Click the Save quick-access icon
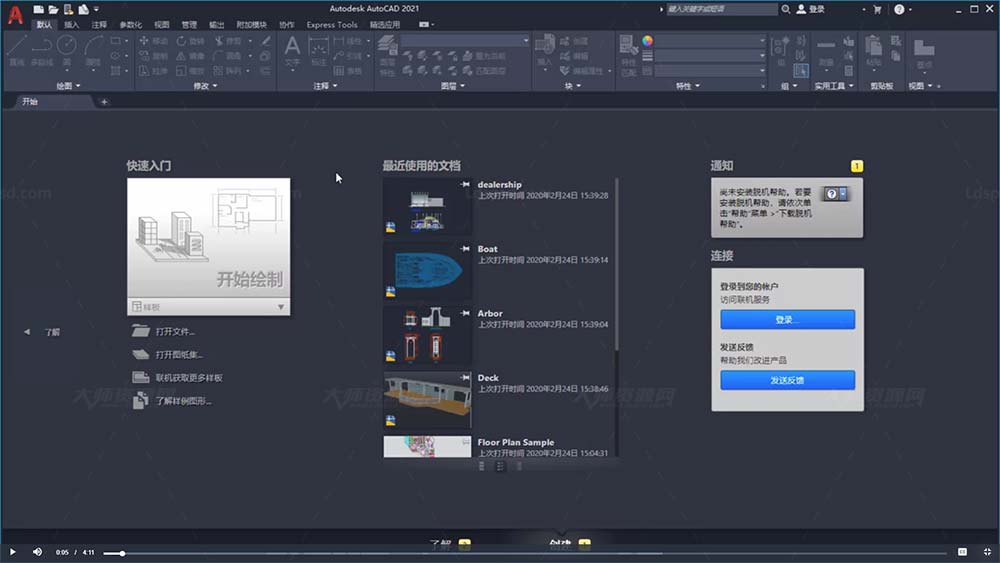 pos(68,9)
